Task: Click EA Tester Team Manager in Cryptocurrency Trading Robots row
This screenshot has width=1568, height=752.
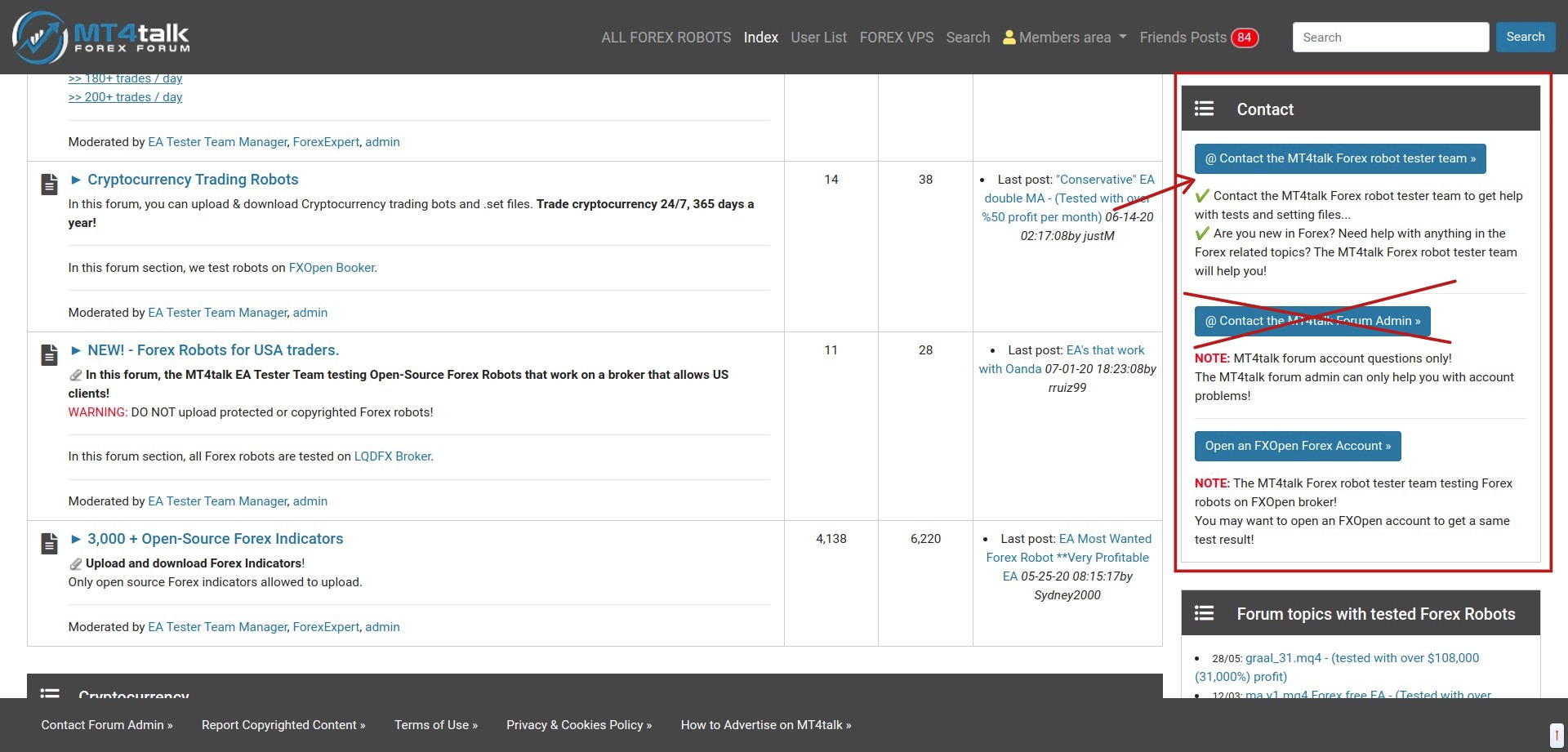Action: [217, 313]
